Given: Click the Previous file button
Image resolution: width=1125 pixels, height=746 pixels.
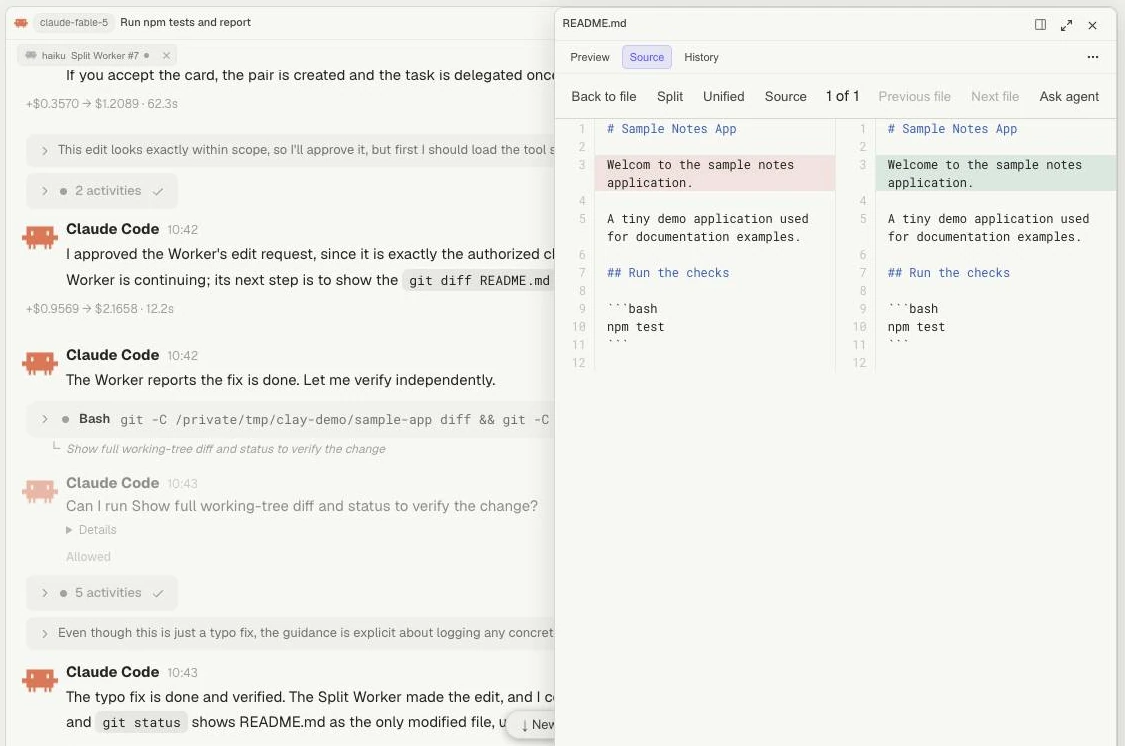Looking at the screenshot, I should [914, 96].
